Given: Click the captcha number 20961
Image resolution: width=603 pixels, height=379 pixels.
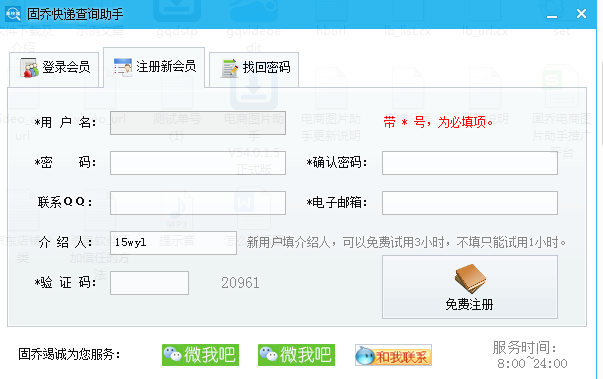Looking at the screenshot, I should pos(240,283).
